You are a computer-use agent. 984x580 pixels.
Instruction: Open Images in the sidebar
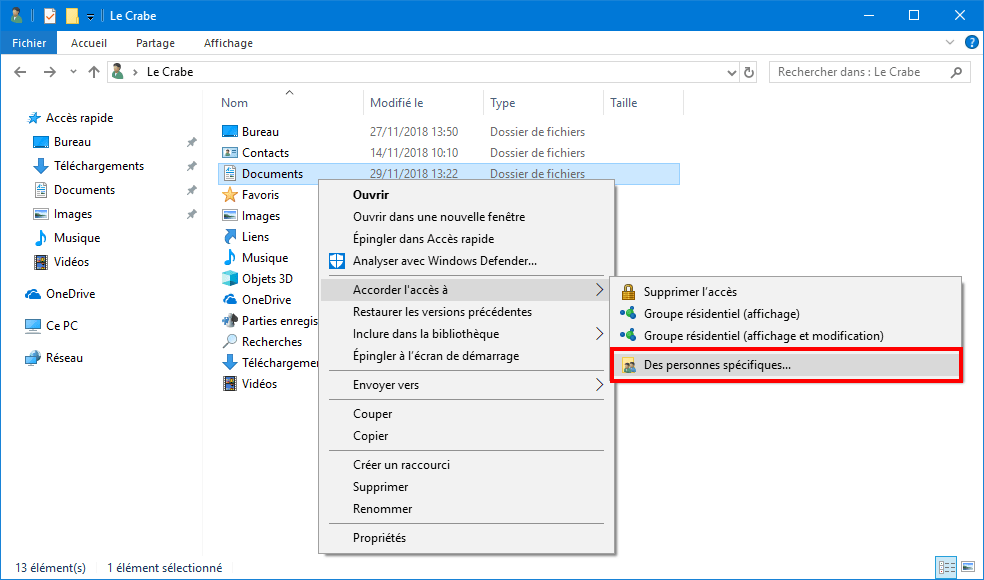(x=73, y=214)
